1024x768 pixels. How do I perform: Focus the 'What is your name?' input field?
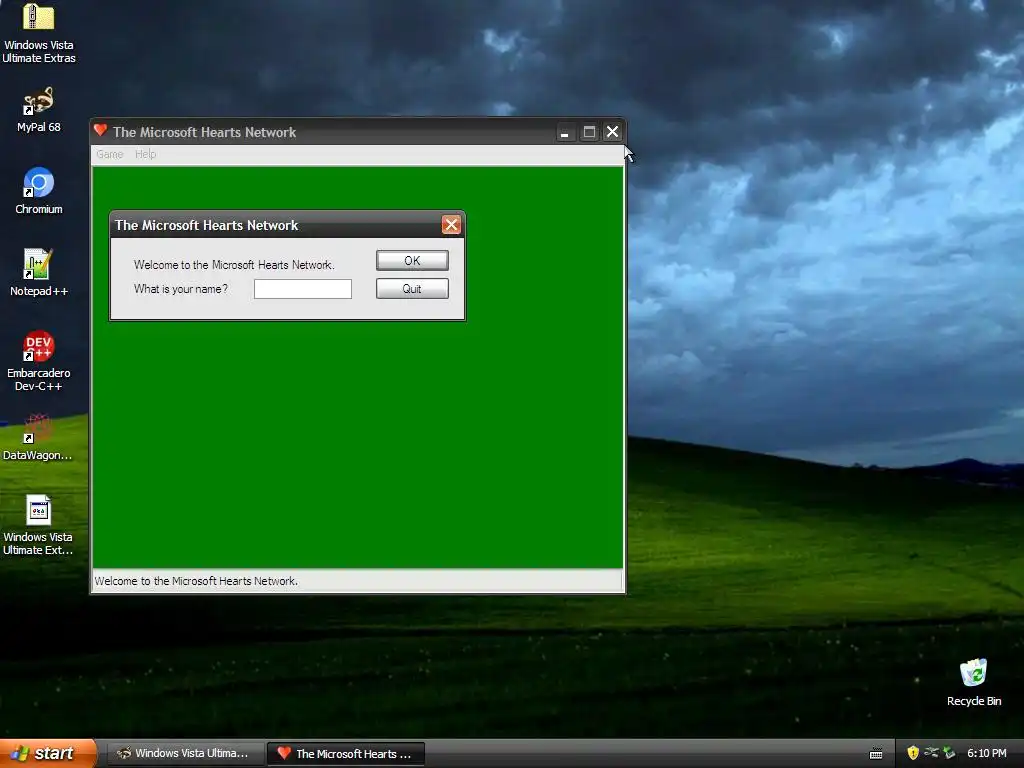(x=302, y=289)
